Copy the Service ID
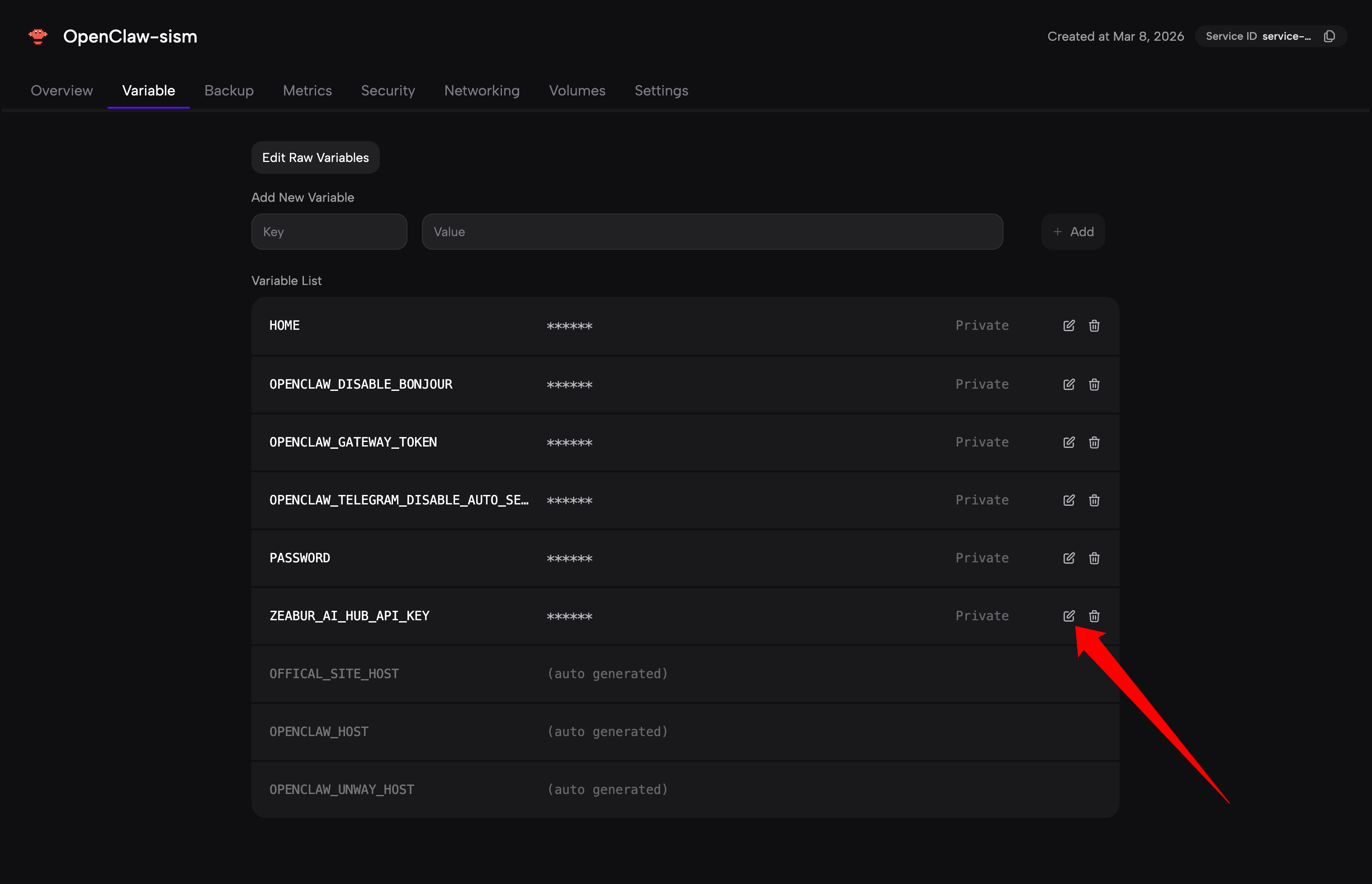Screen dimensions: 1372x884 [1329, 36]
